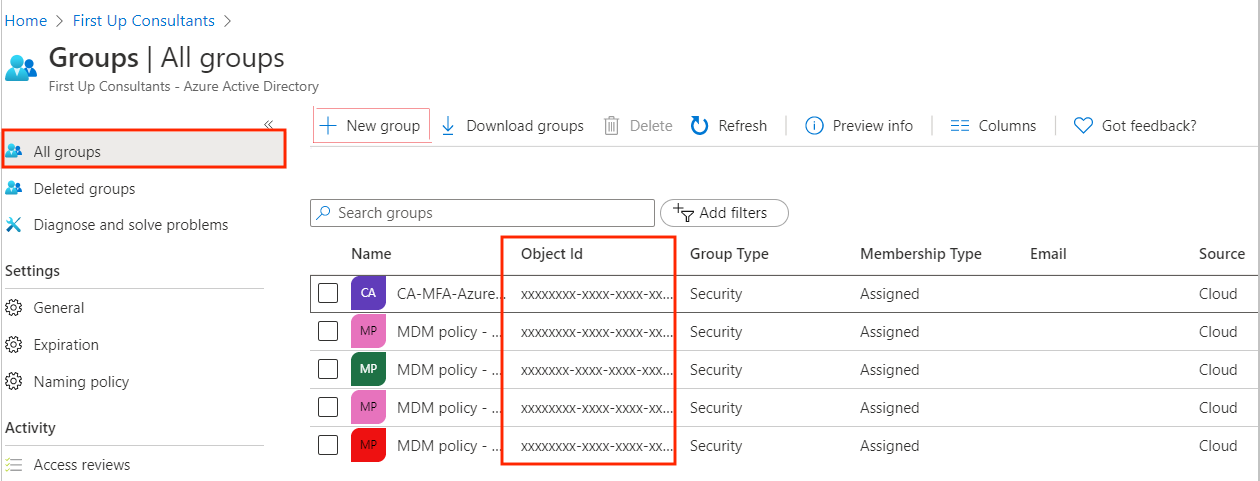Click the Got feedback heart icon
This screenshot has height=481, width=1260.
pyautogui.click(x=1082, y=126)
